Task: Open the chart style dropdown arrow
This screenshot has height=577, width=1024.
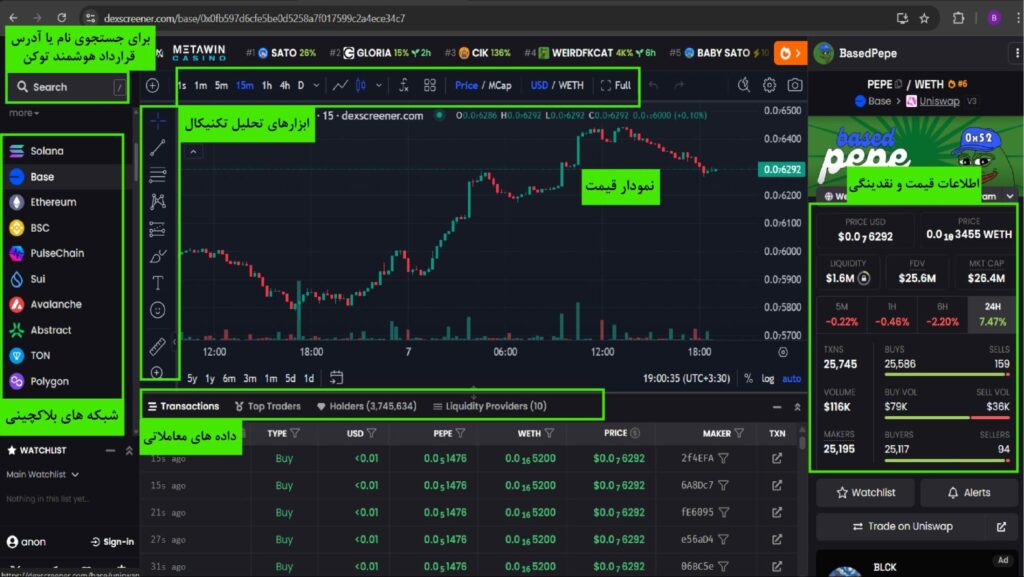Action: point(379,85)
